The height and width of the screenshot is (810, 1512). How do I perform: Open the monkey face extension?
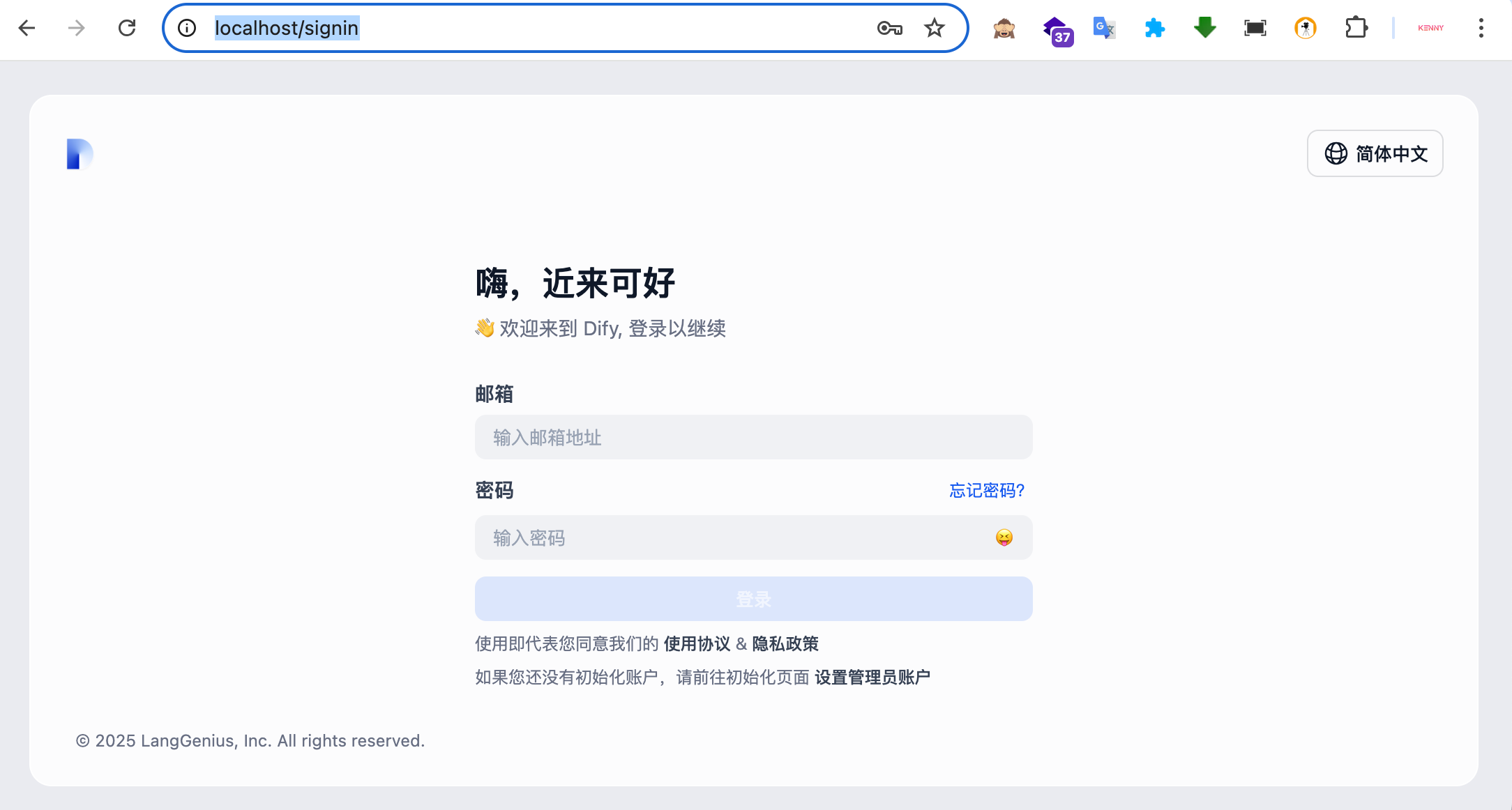coord(1004,28)
